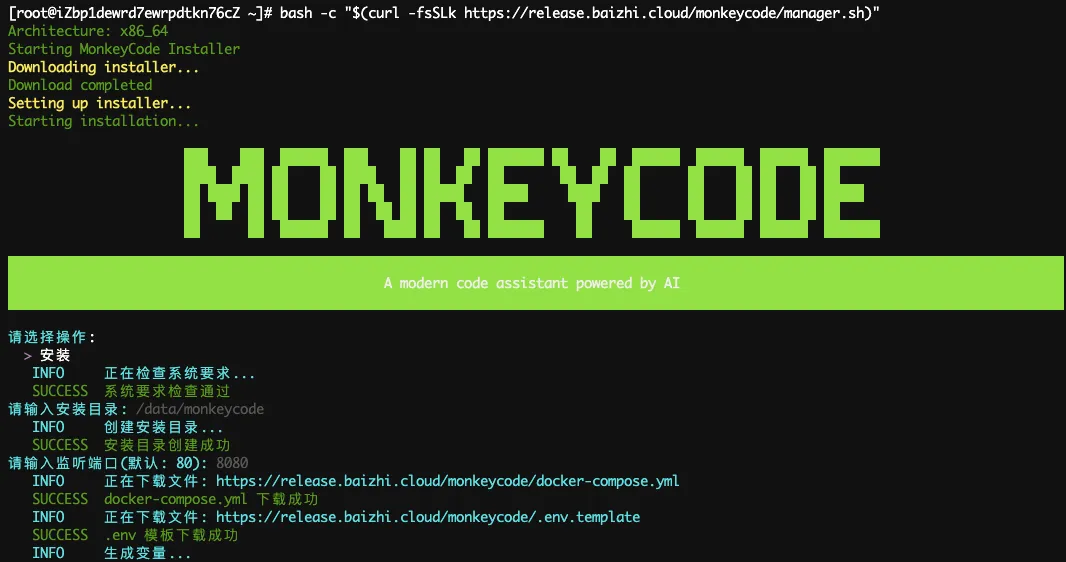Image resolution: width=1066 pixels, height=562 pixels.
Task: Click 'docker-compose.yml 下载成功' line
Action: [211, 499]
